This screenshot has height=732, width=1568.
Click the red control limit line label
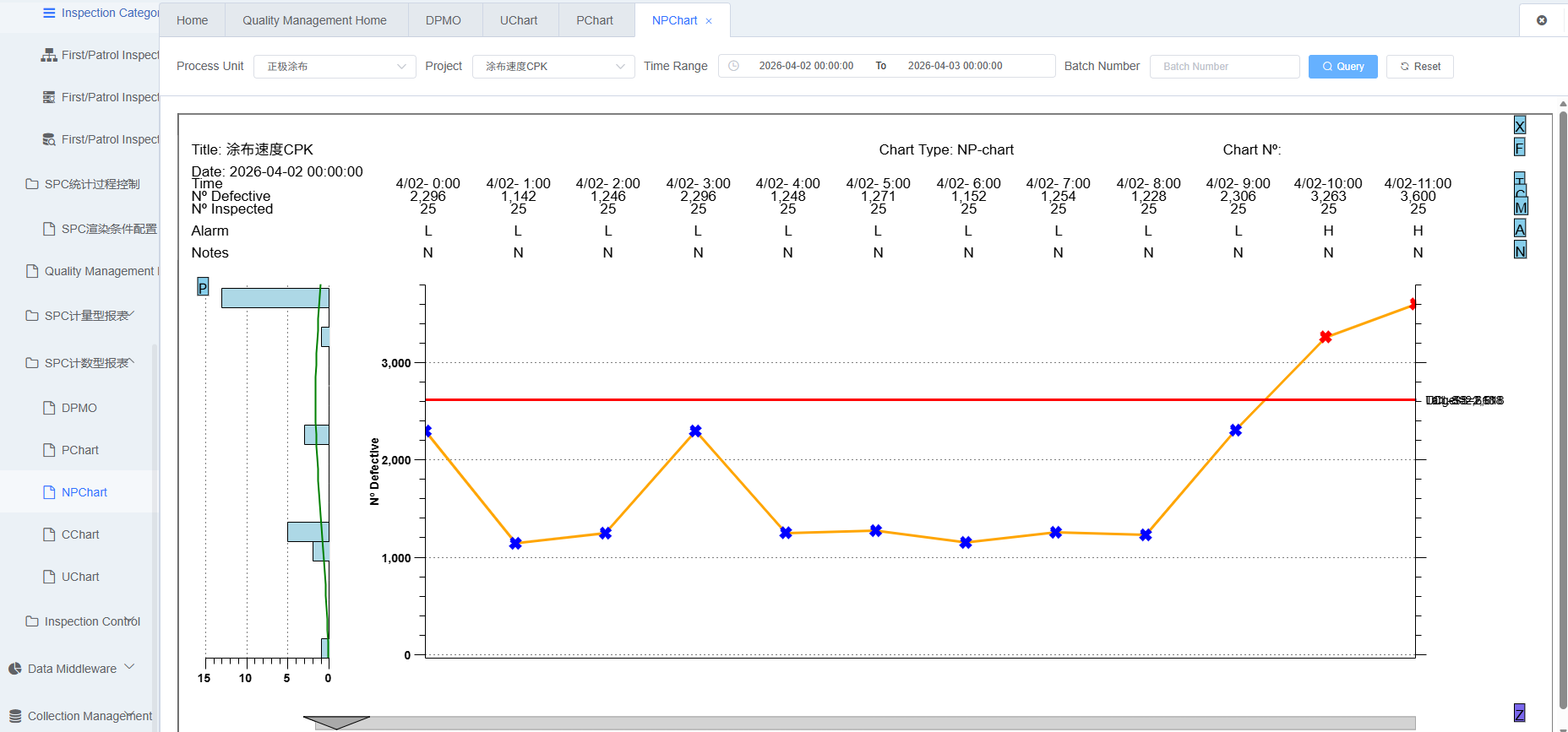[x=1464, y=400]
